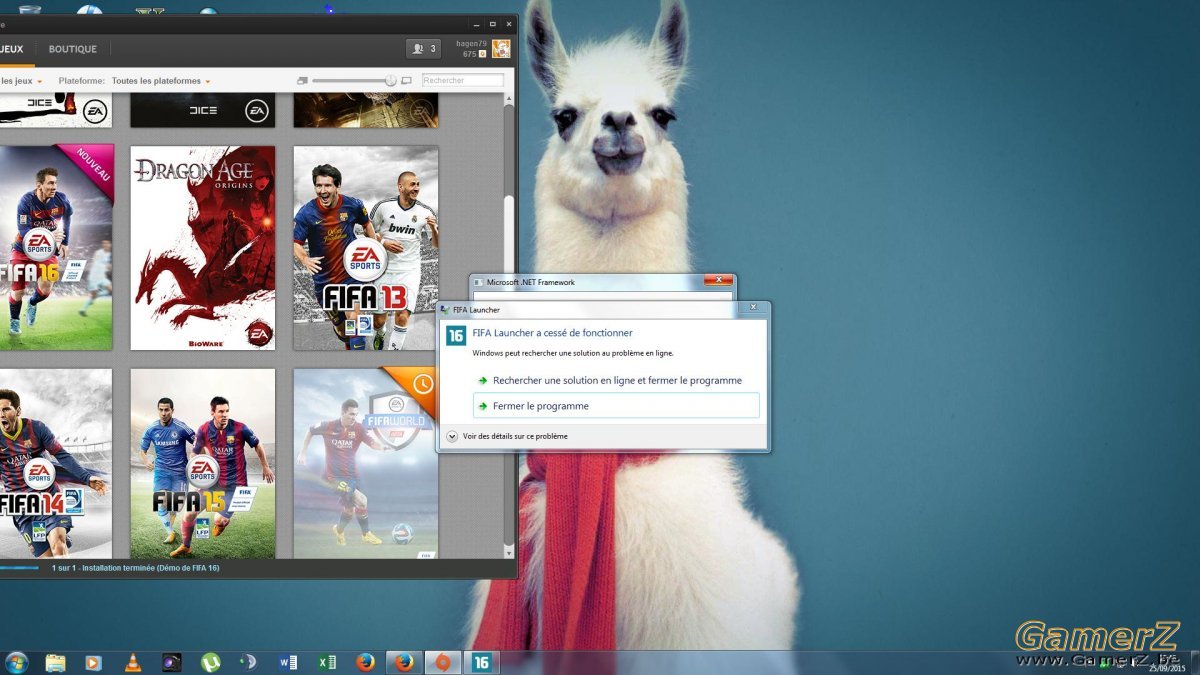Launch uTorrent from the taskbar
1200x675 pixels.
210,662
